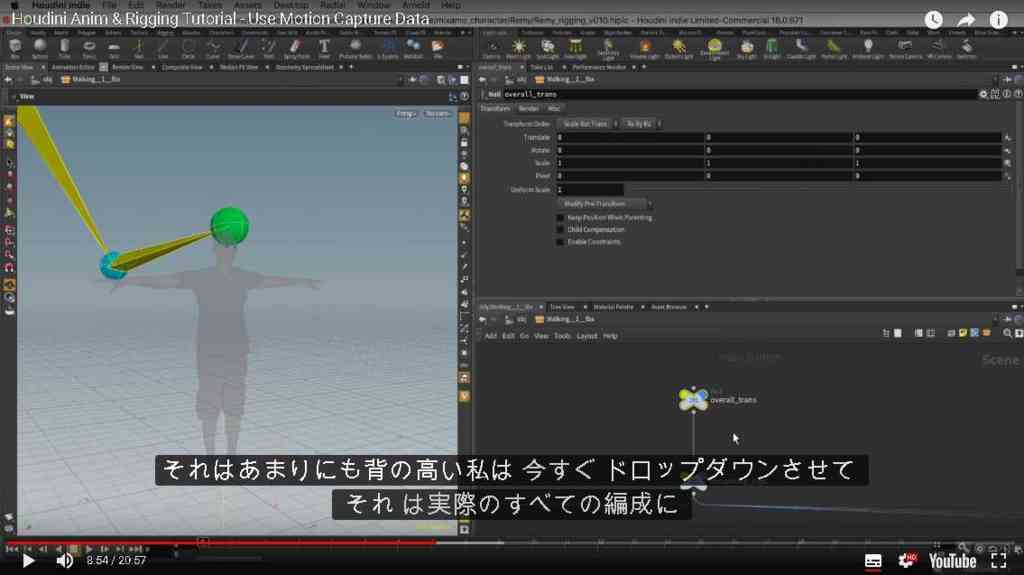Screen dimensions: 1024x575
Task: Switch to Transform parameter tab
Action: (x=495, y=108)
